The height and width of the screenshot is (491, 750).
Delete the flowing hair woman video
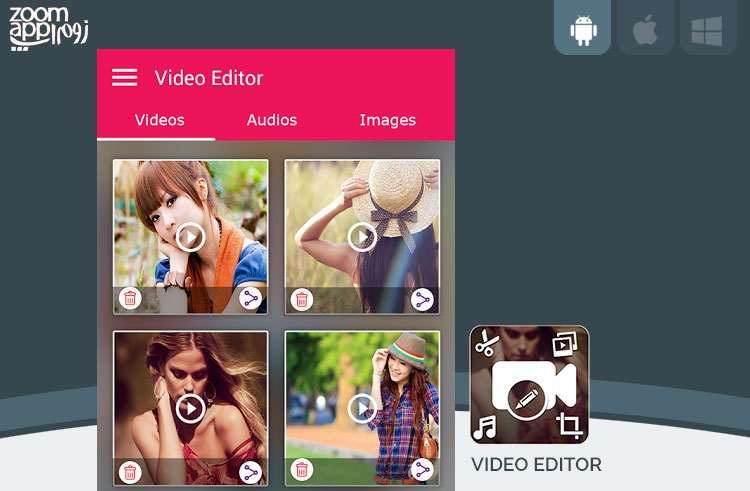tap(130, 472)
